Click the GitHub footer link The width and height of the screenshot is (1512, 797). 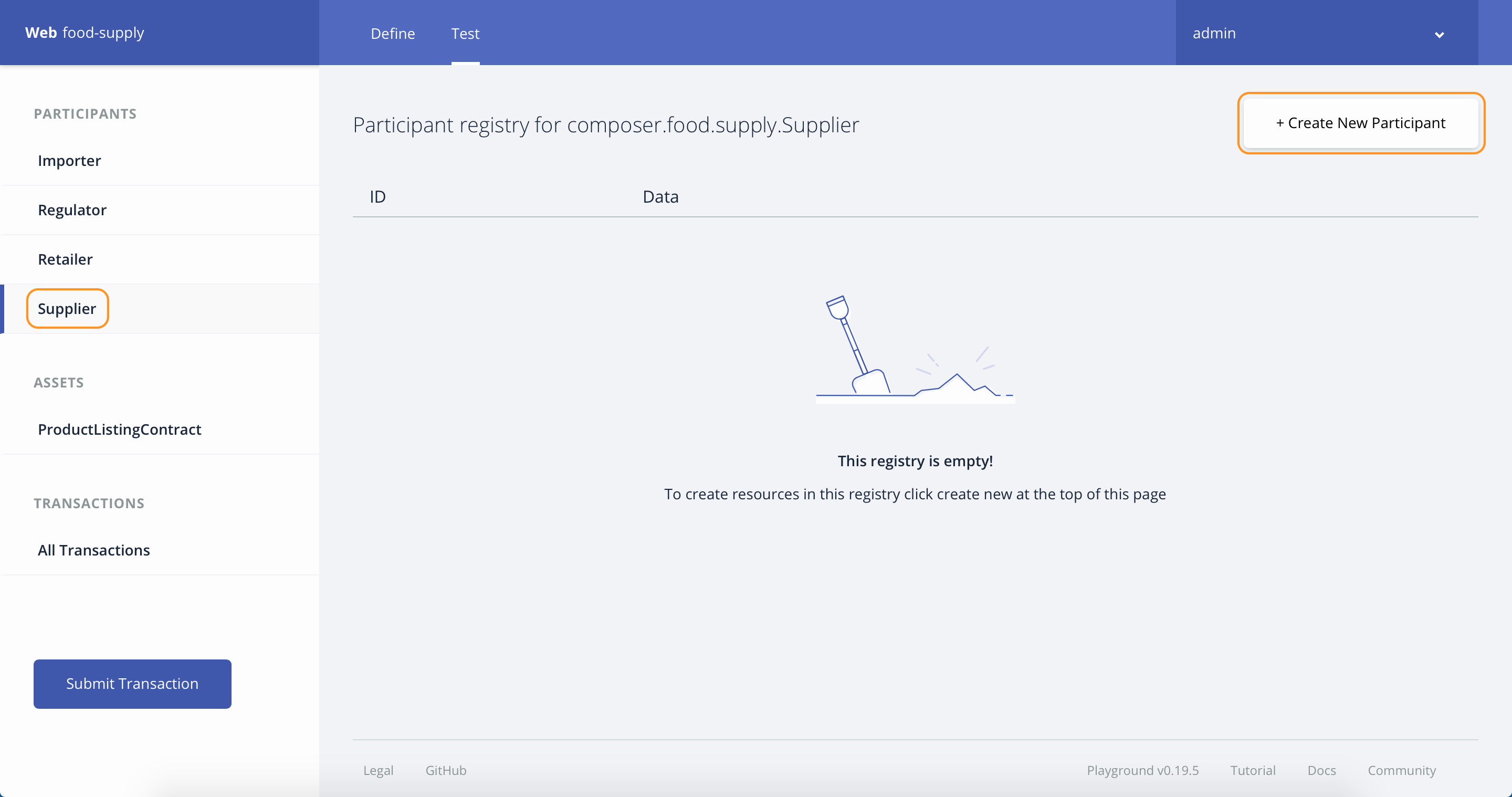pos(447,770)
